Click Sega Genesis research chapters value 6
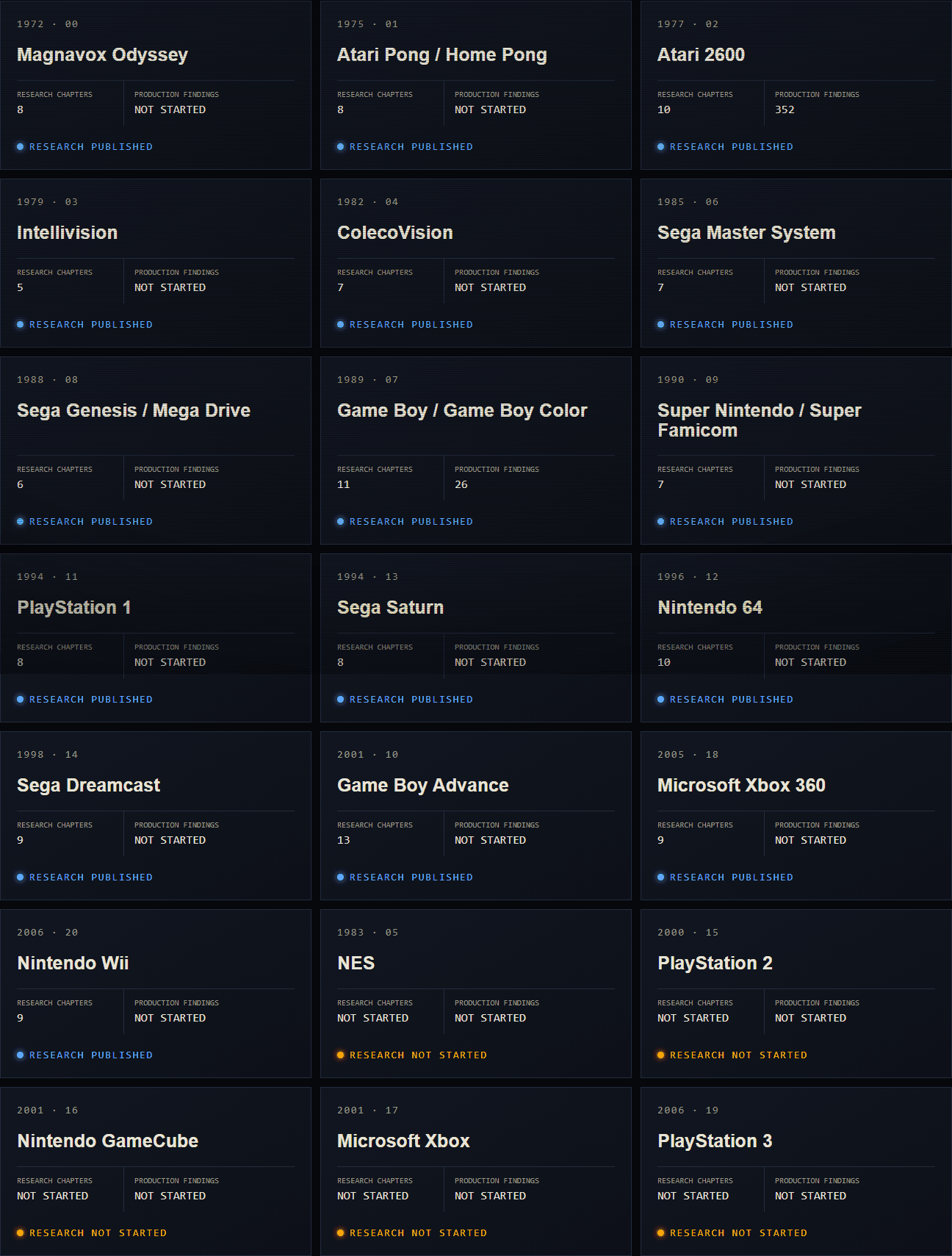This screenshot has width=952, height=1256. 20,484
